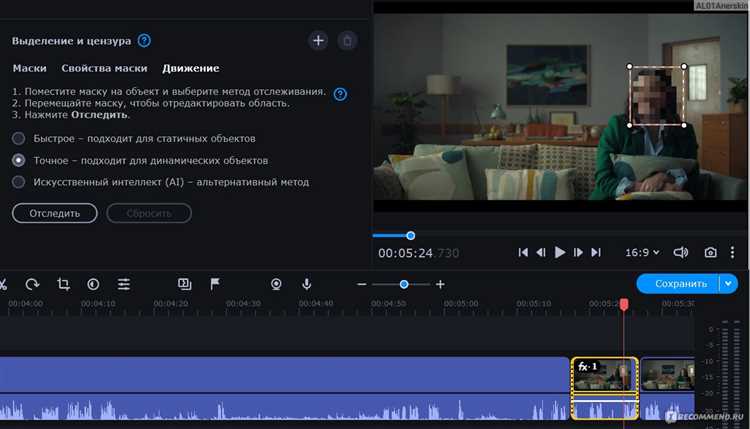Image resolution: width=750 pixels, height=429 pixels.
Task: Record voiceover with microphone icon
Action: click(x=307, y=285)
